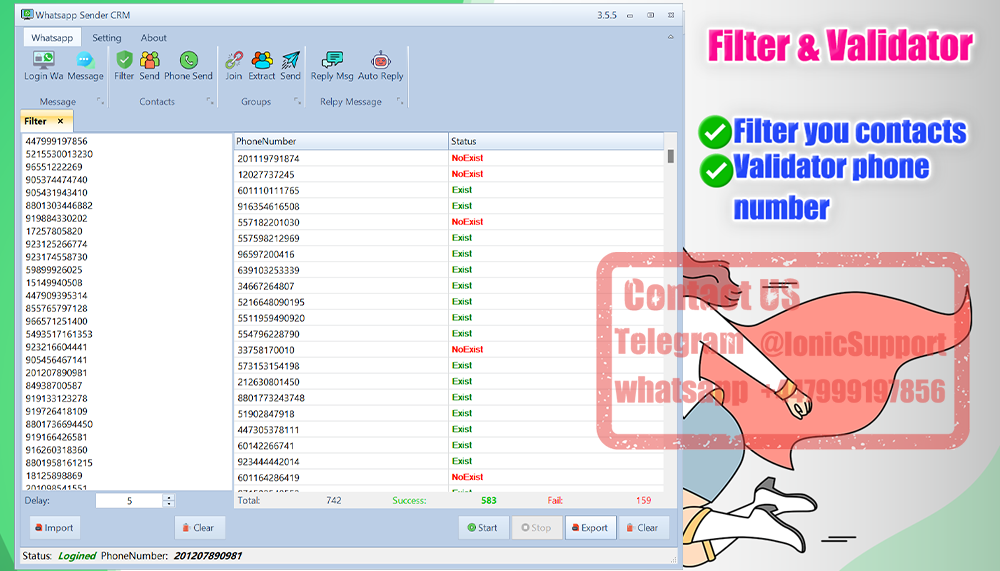This screenshot has height=571, width=1000.
Task: Click 8801303446882 in the input list
Action: [59, 205]
